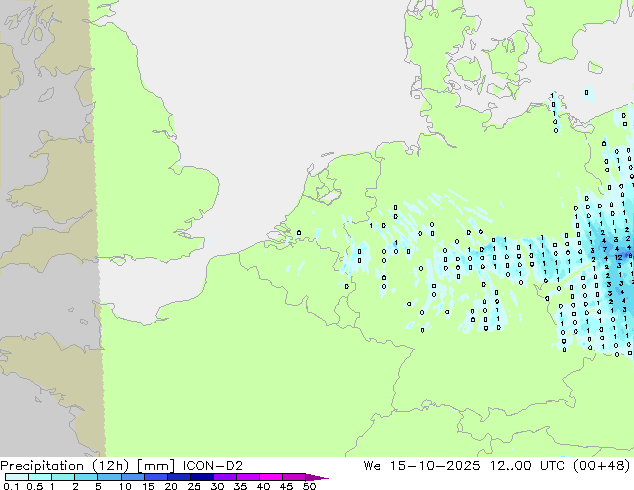
Task: Select the 40–45 mm magenta swatch
Action: [x=271, y=477]
